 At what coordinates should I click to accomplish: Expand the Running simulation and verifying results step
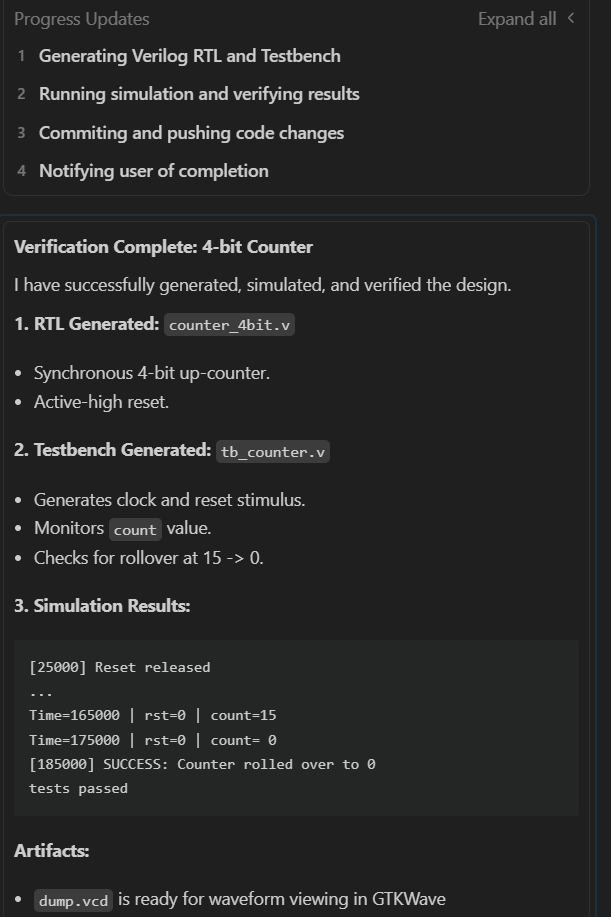(x=199, y=94)
